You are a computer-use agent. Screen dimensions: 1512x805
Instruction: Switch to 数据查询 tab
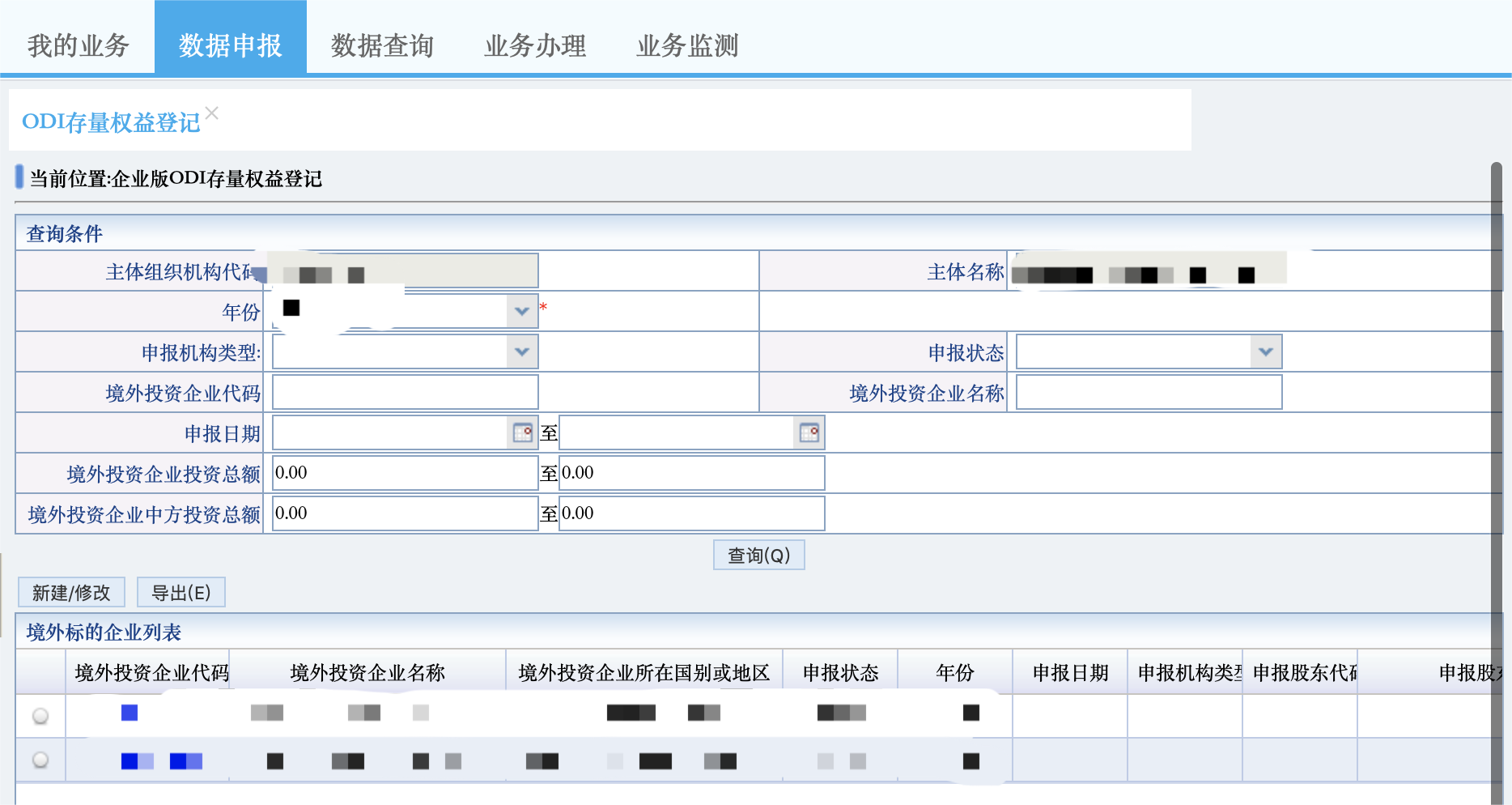pyautogui.click(x=382, y=45)
